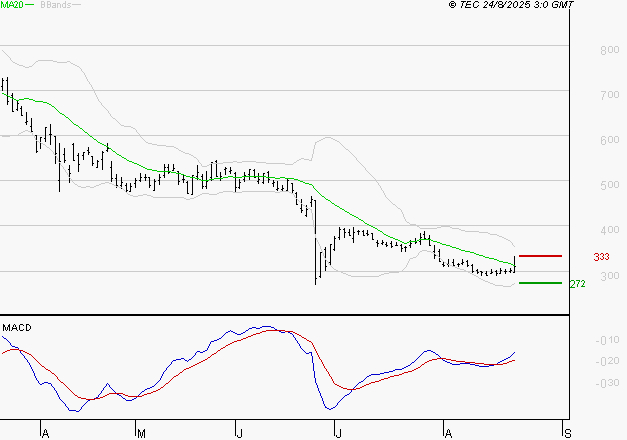Toggle the BBands legend entry
The width and height of the screenshot is (627, 440).
[54, 5]
